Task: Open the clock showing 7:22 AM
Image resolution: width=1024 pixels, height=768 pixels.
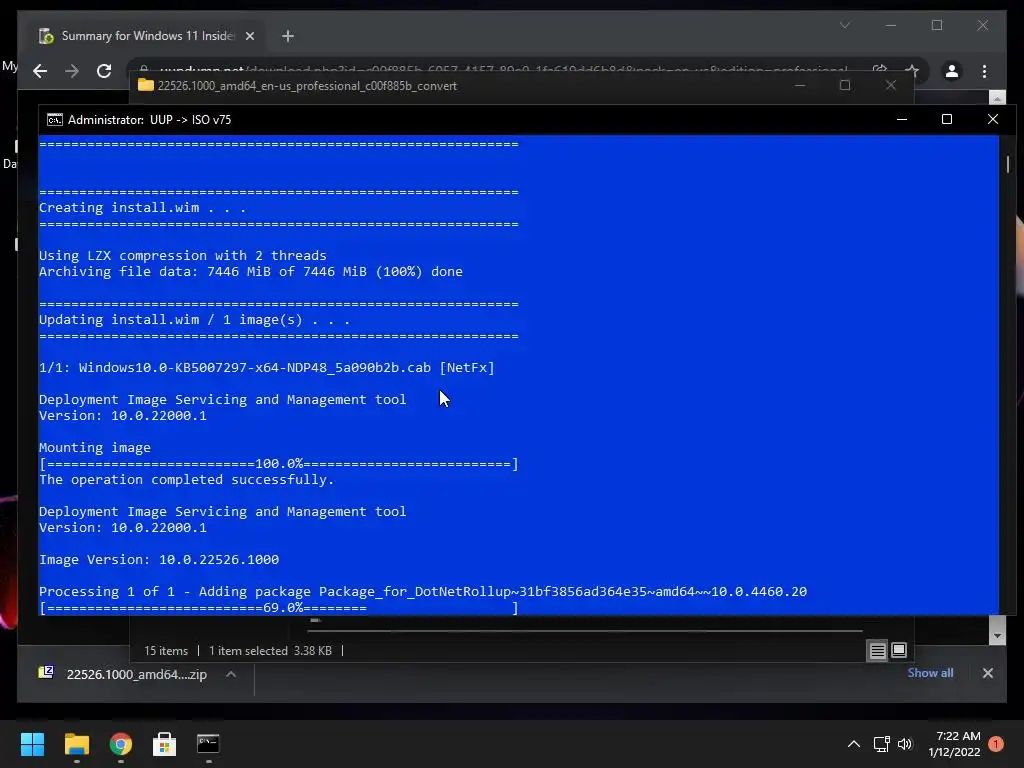Action: coord(954,744)
